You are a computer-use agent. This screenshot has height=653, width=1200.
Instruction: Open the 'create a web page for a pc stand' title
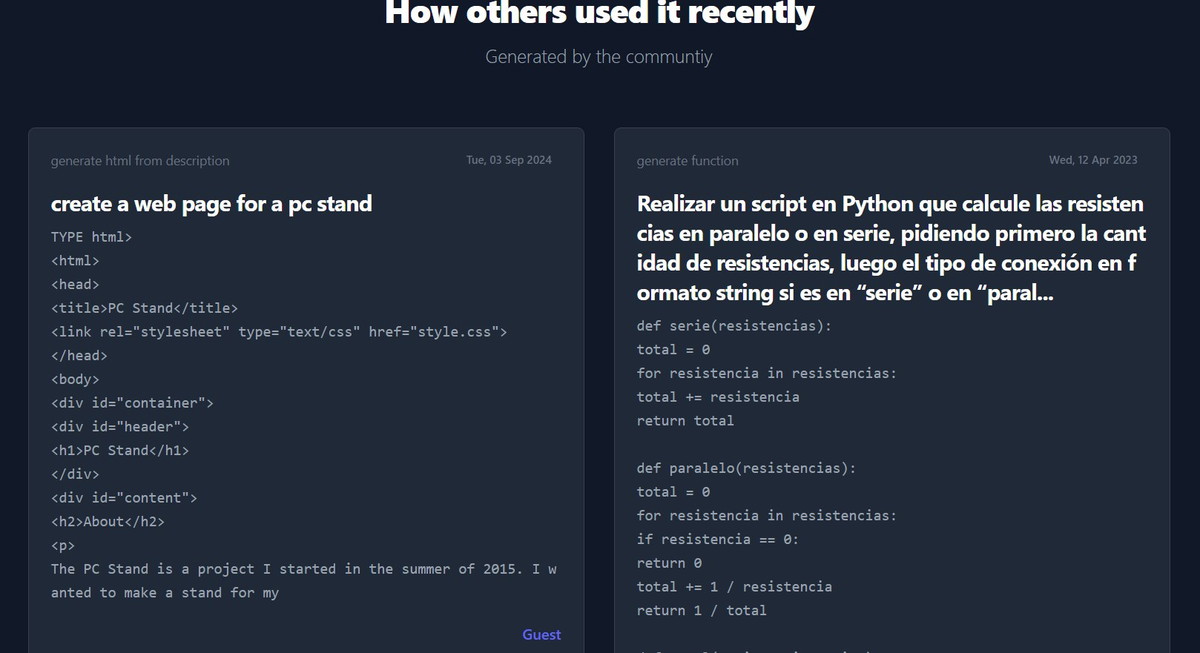coord(211,204)
